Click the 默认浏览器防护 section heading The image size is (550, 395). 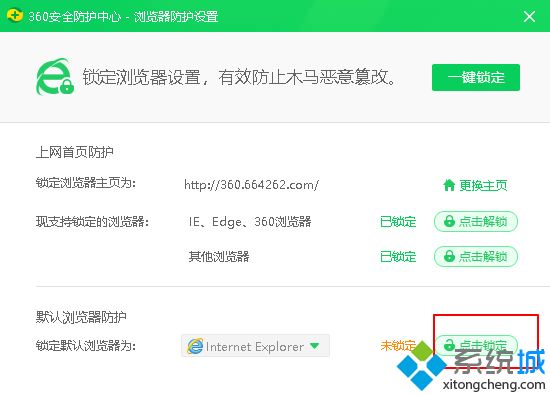81,317
